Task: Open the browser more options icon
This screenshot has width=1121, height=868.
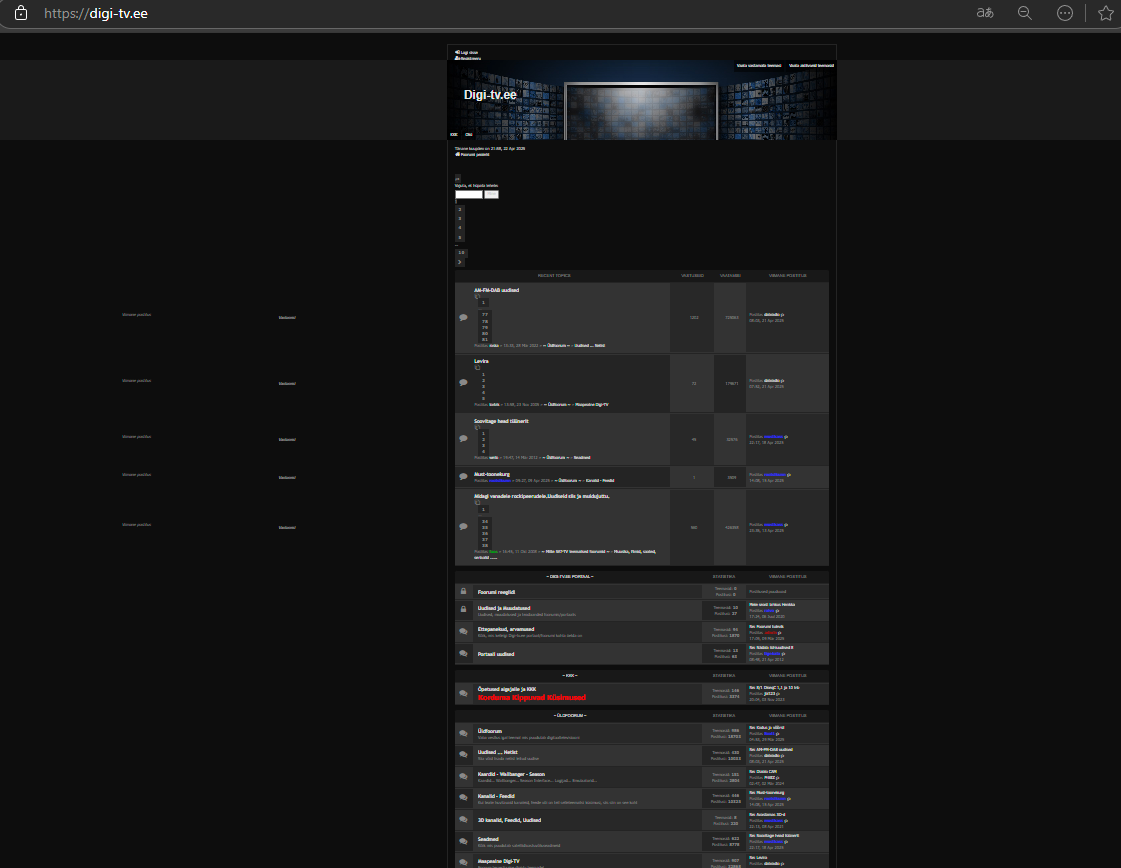Action: (1065, 13)
